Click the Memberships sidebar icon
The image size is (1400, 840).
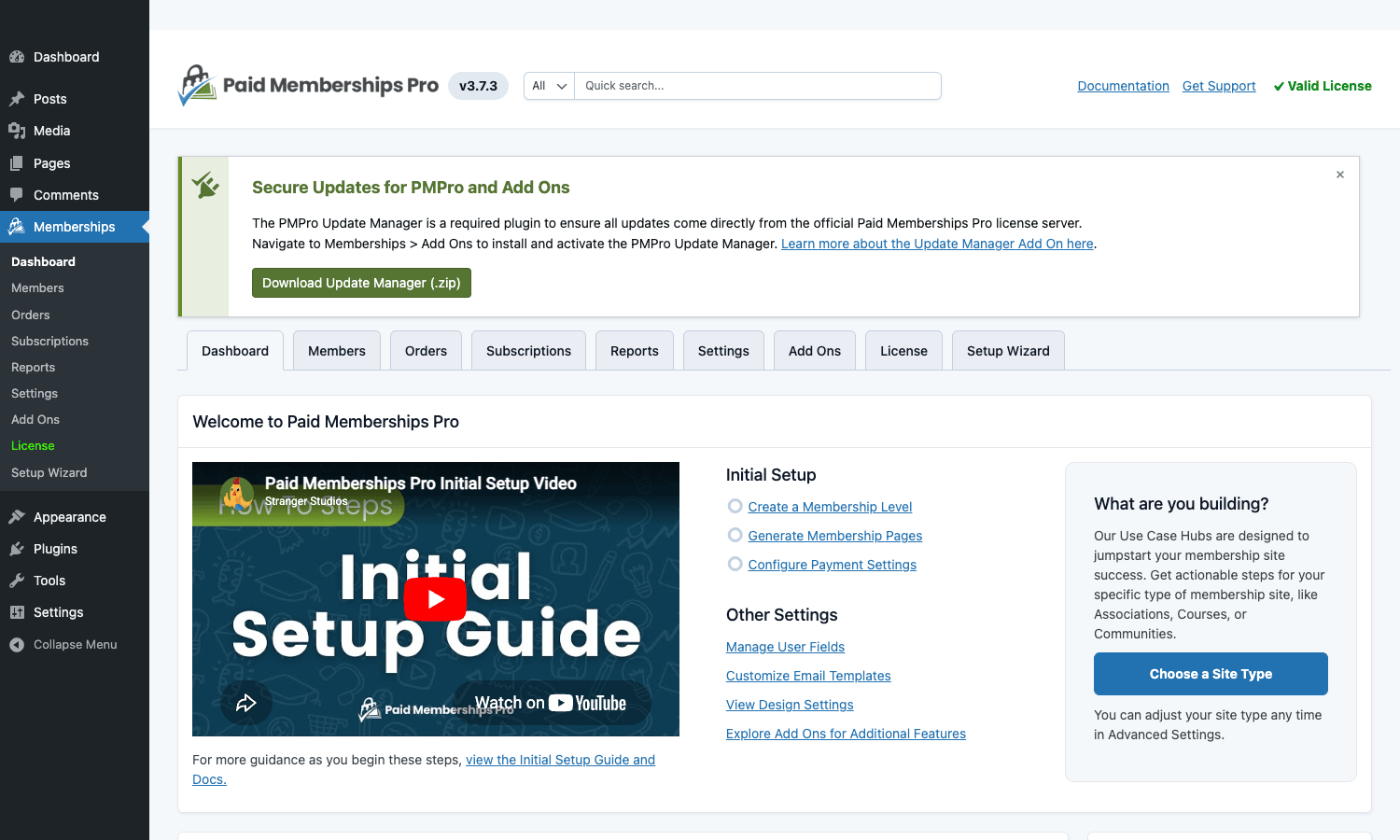pos(17,227)
